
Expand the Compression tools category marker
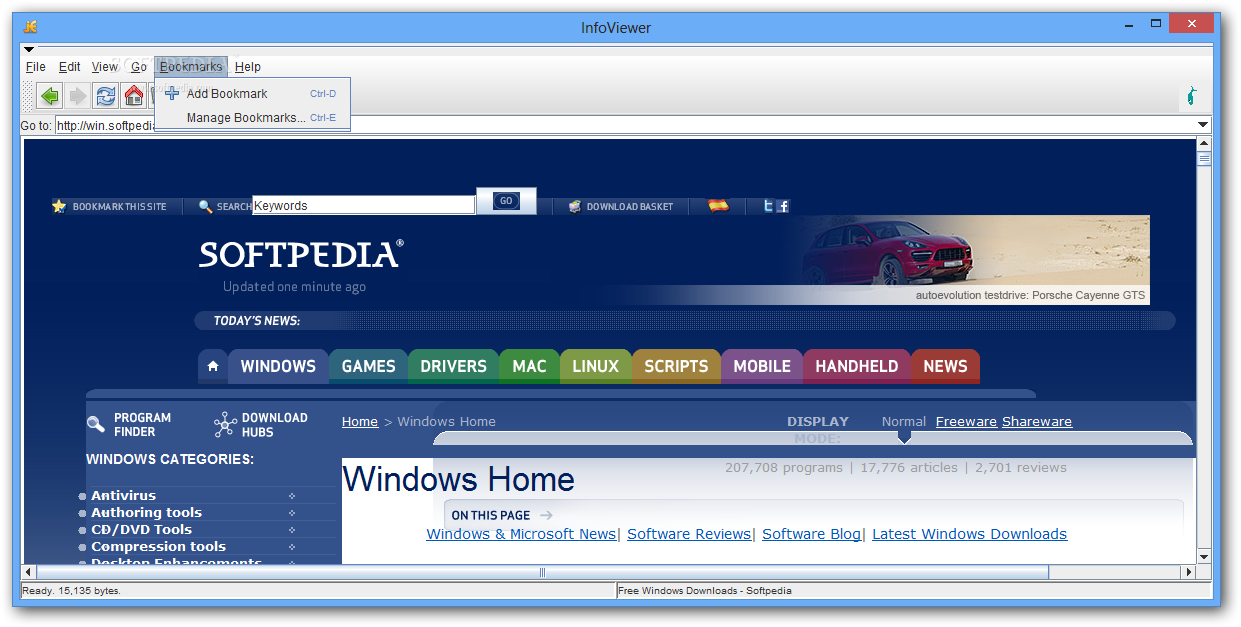tap(292, 547)
